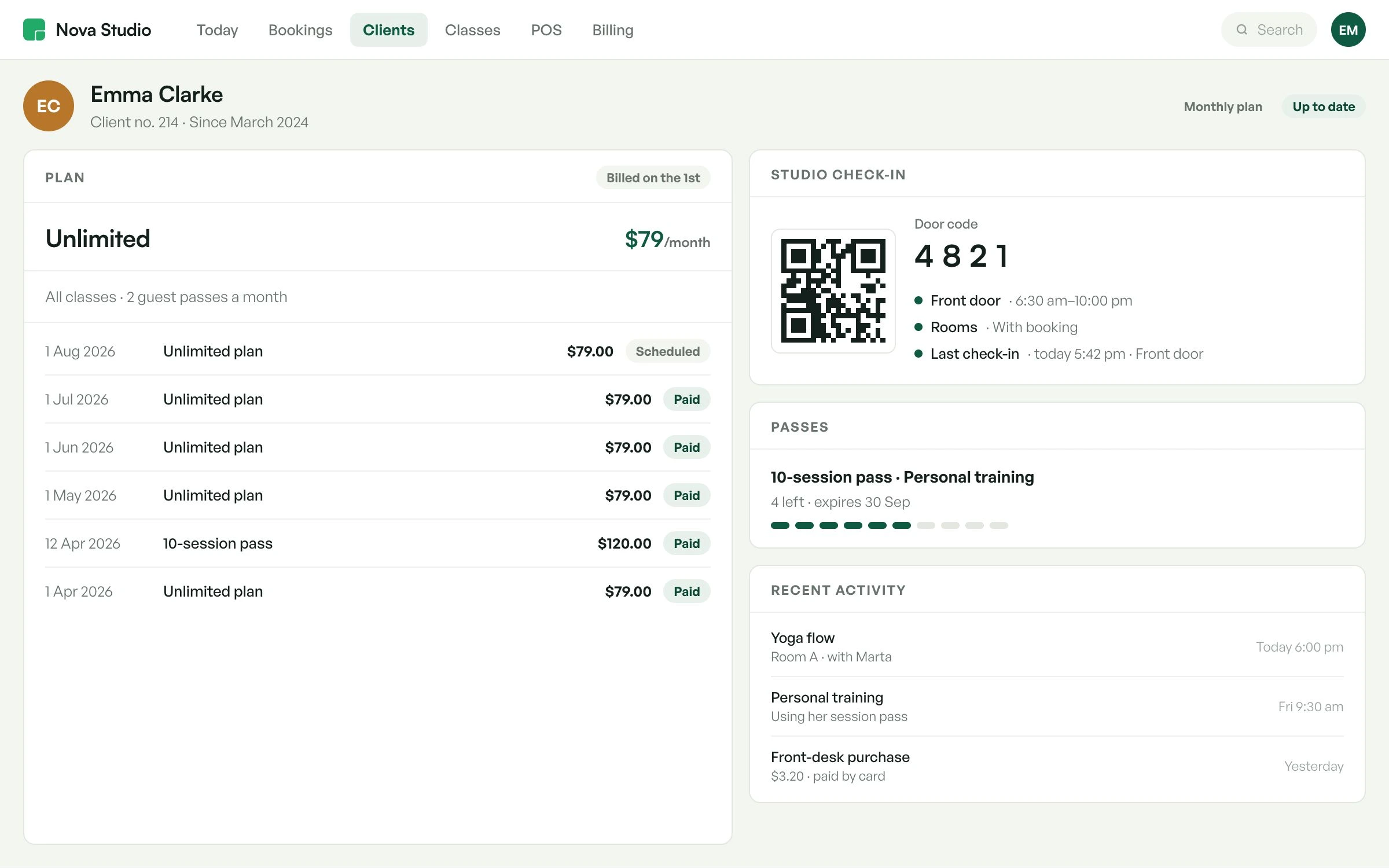Select the Clients tab

tap(388, 30)
